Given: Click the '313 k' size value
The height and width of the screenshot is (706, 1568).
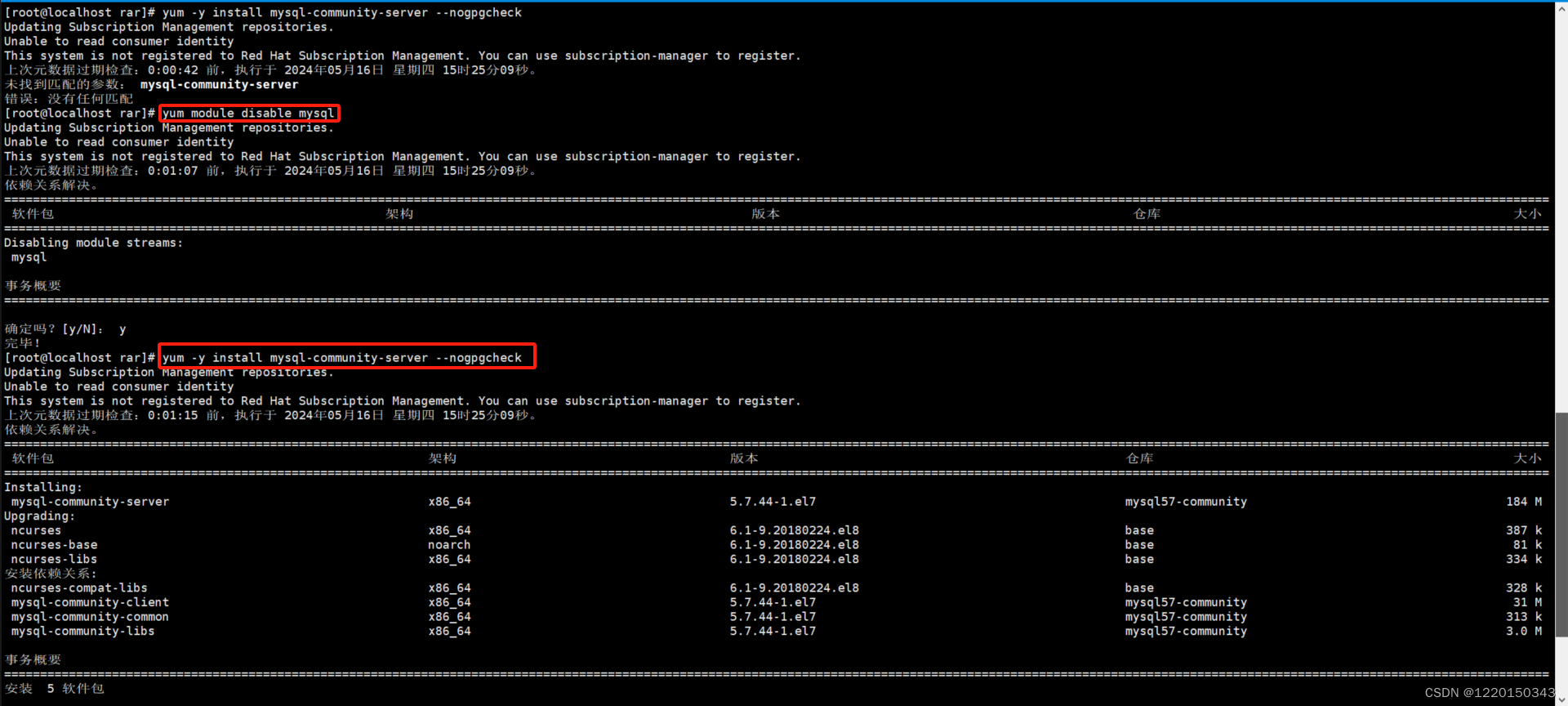Looking at the screenshot, I should 1524,617.
